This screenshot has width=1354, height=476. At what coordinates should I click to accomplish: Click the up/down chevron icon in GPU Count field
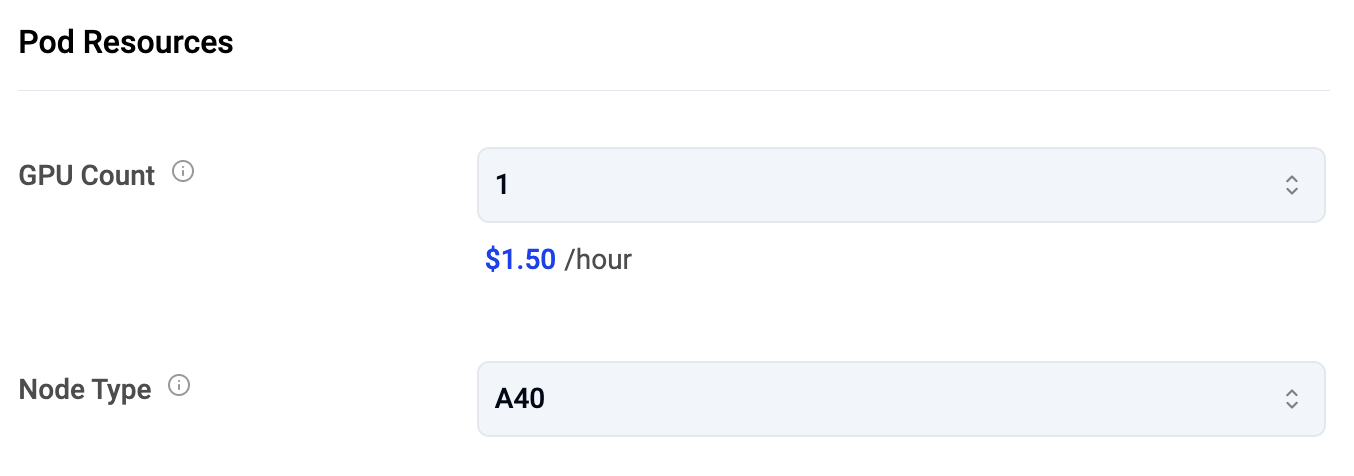coord(1291,185)
